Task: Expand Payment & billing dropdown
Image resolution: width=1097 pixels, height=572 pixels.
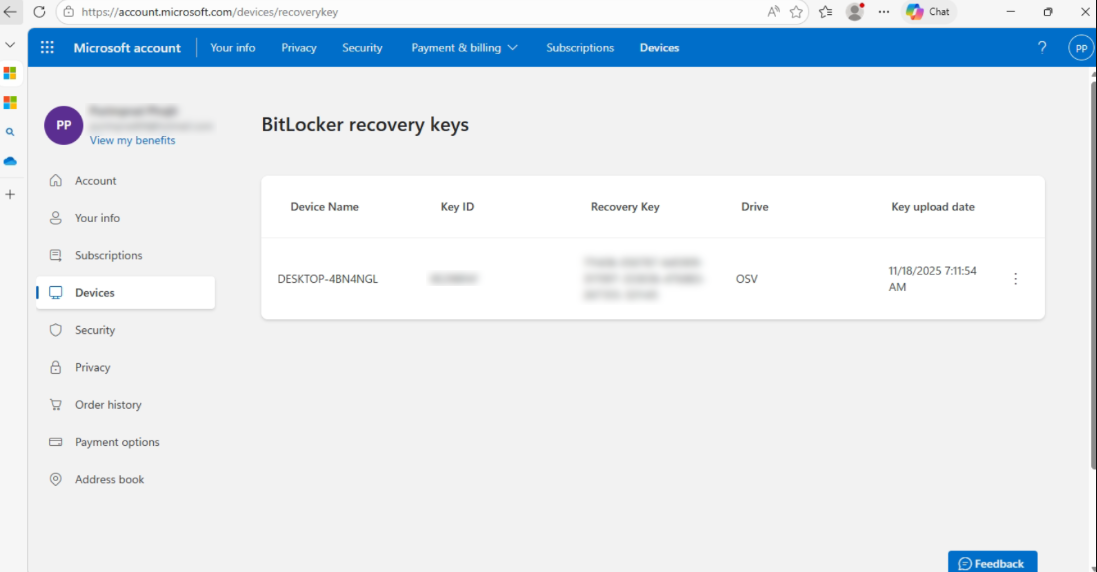Action: 465,48
